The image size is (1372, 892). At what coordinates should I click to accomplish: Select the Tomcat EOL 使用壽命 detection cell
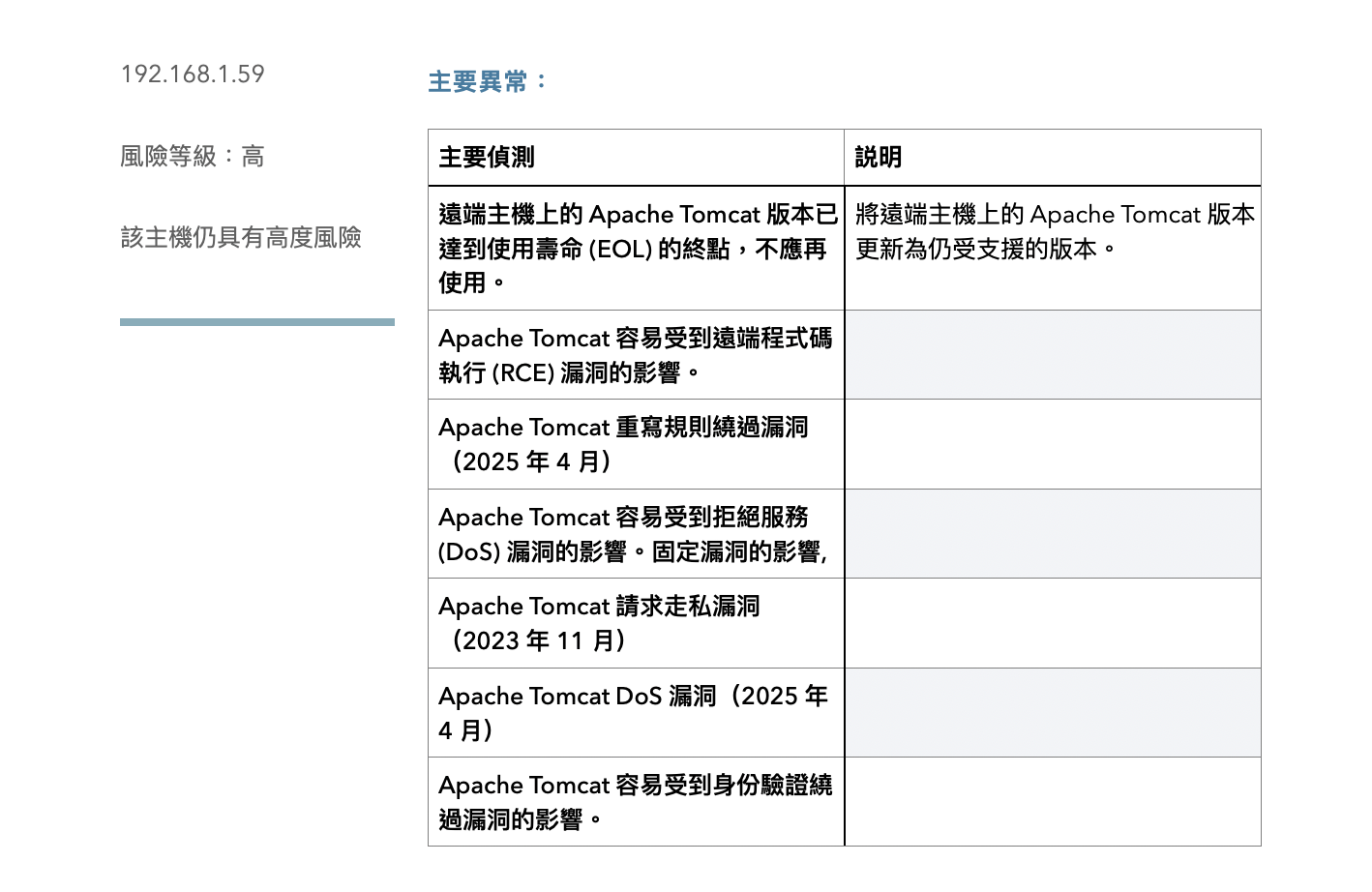coord(636,249)
